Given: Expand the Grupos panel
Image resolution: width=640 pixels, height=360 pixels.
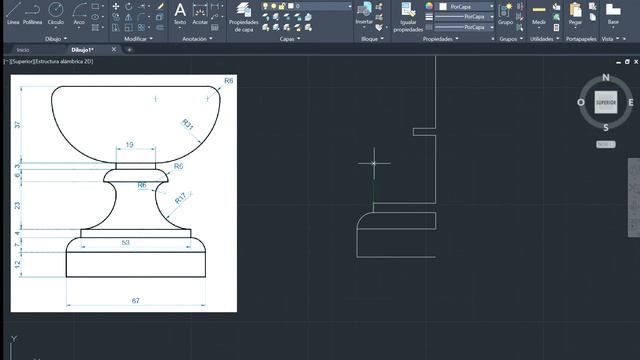Looking at the screenshot, I should click(x=511, y=39).
